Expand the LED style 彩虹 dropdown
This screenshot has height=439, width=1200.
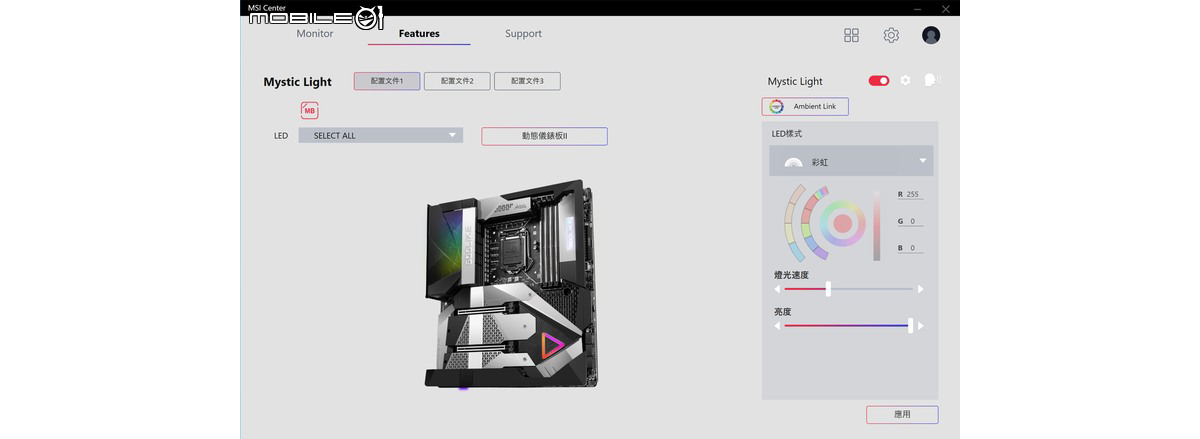click(x=851, y=161)
